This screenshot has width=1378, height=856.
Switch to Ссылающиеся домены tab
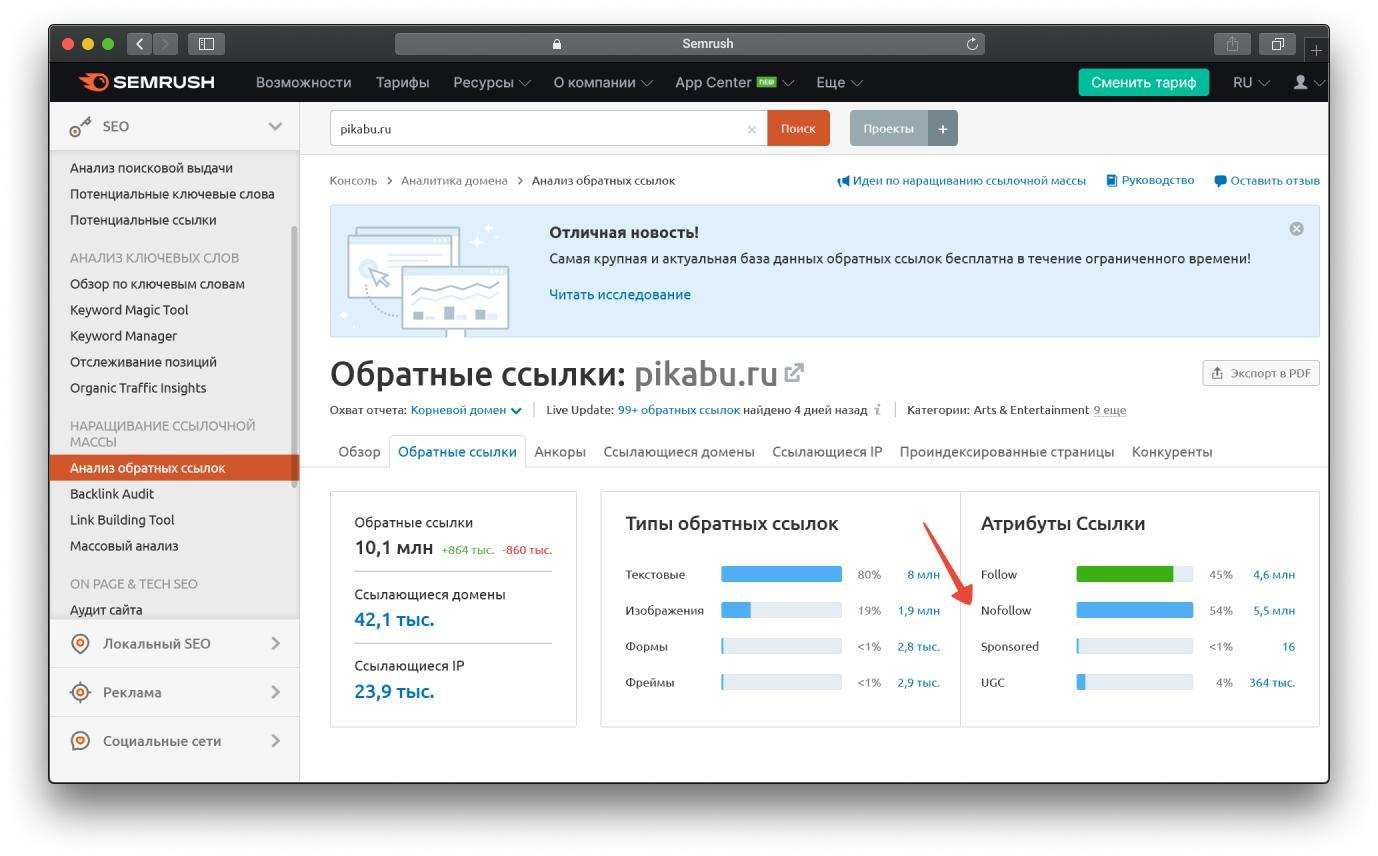click(x=679, y=451)
